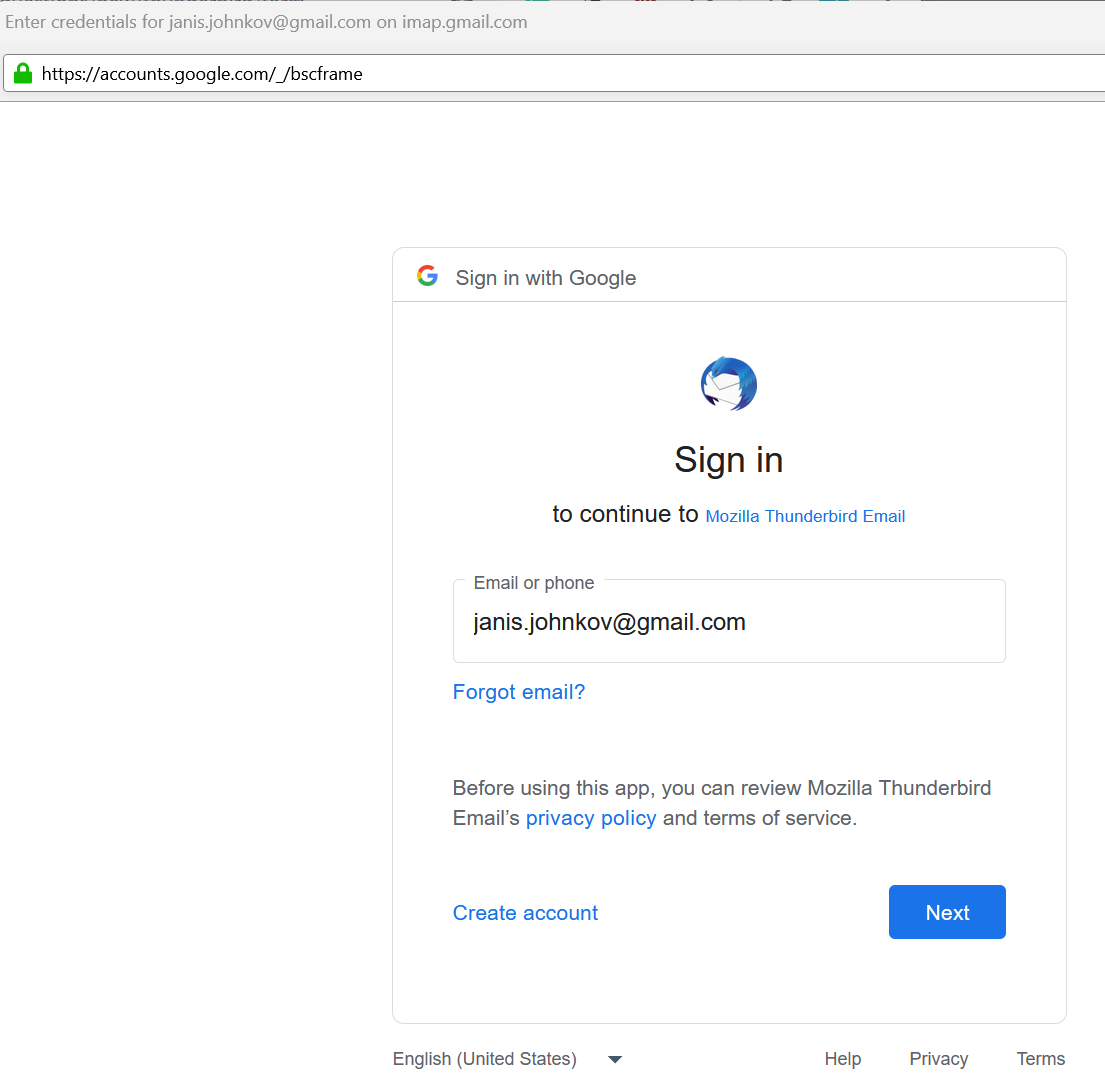Open the English (United States) language menu
1105x1081 pixels.
(507, 1058)
